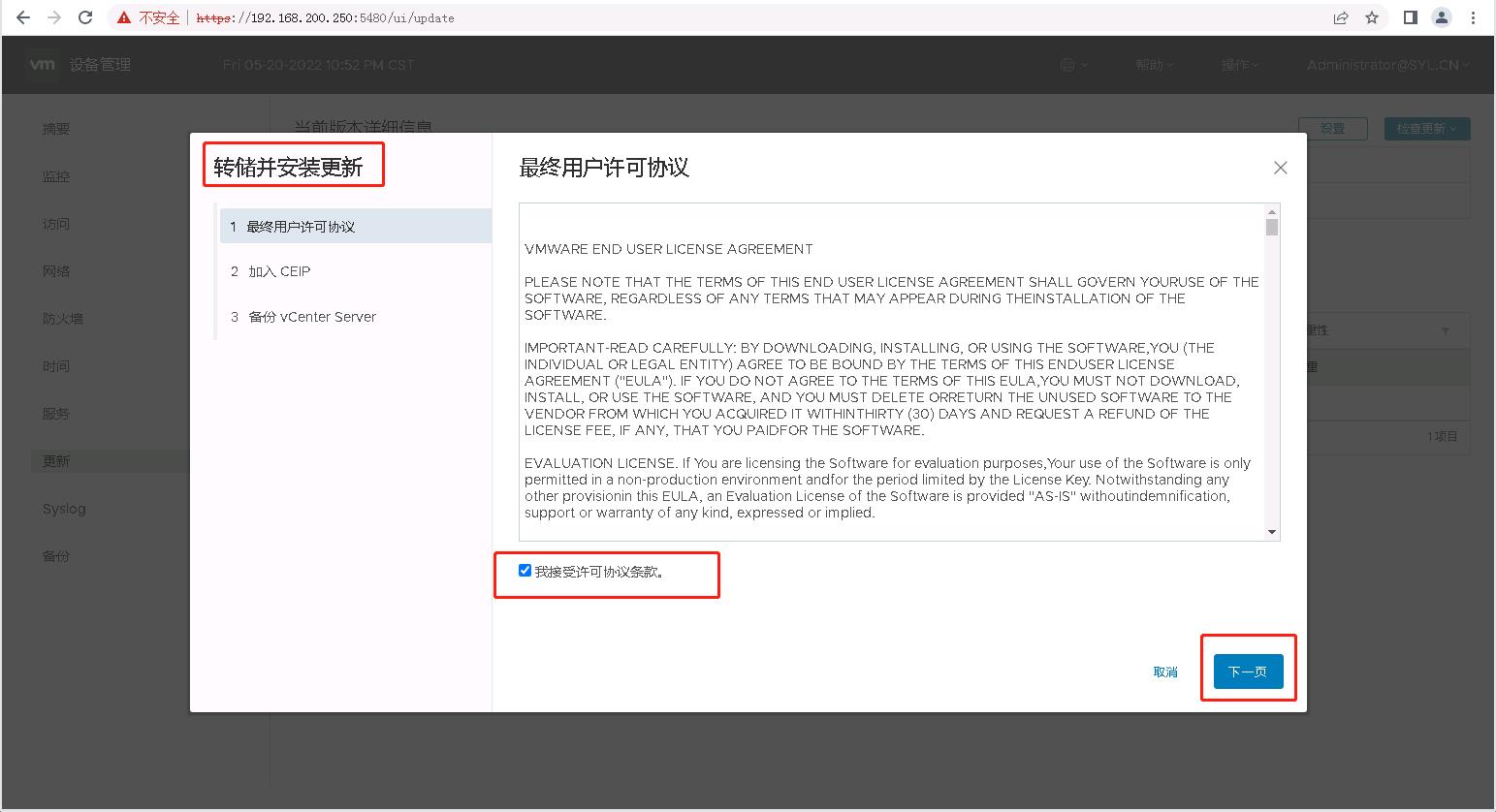This screenshot has height=812, width=1496.
Task: Click scroll up arrow of EULA text
Action: pos(1272,211)
